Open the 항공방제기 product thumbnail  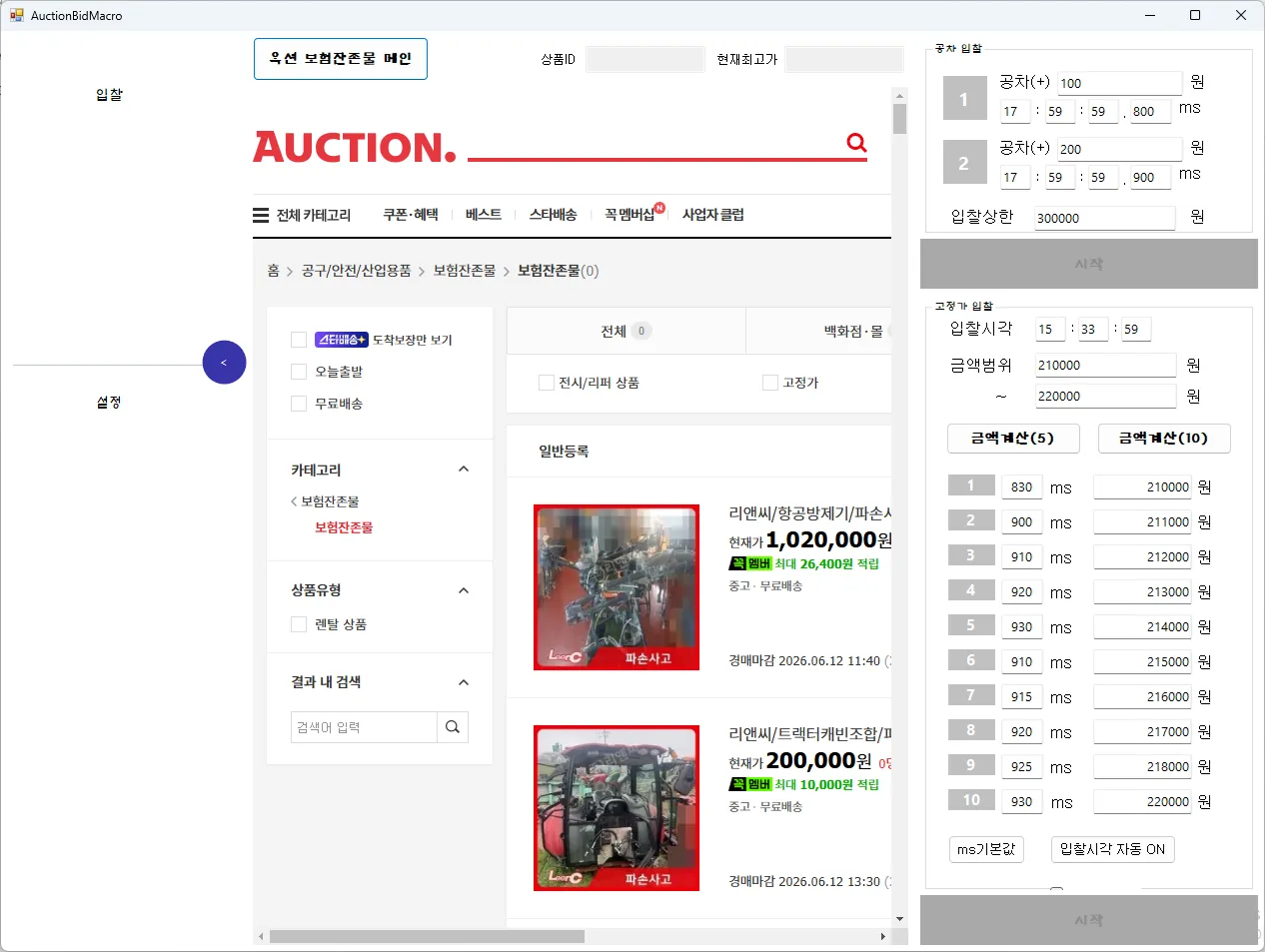617,587
